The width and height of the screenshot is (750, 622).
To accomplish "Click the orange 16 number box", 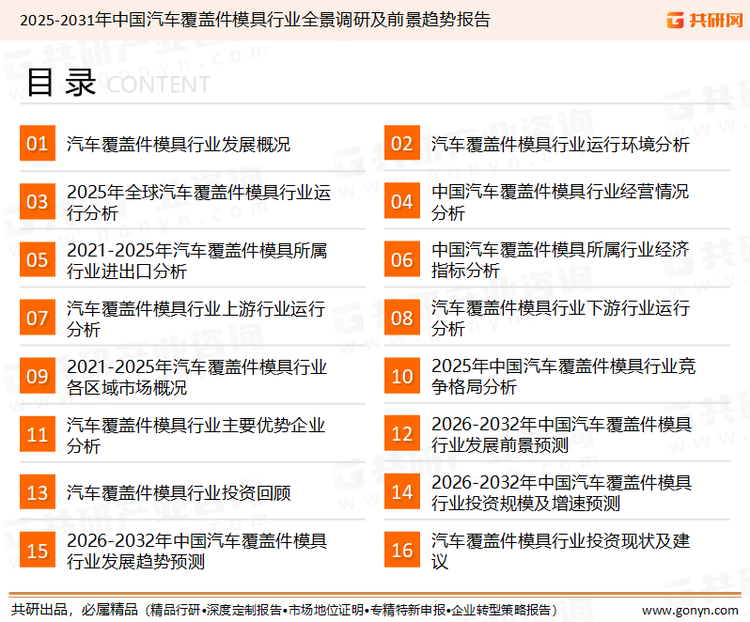I will pyautogui.click(x=402, y=550).
